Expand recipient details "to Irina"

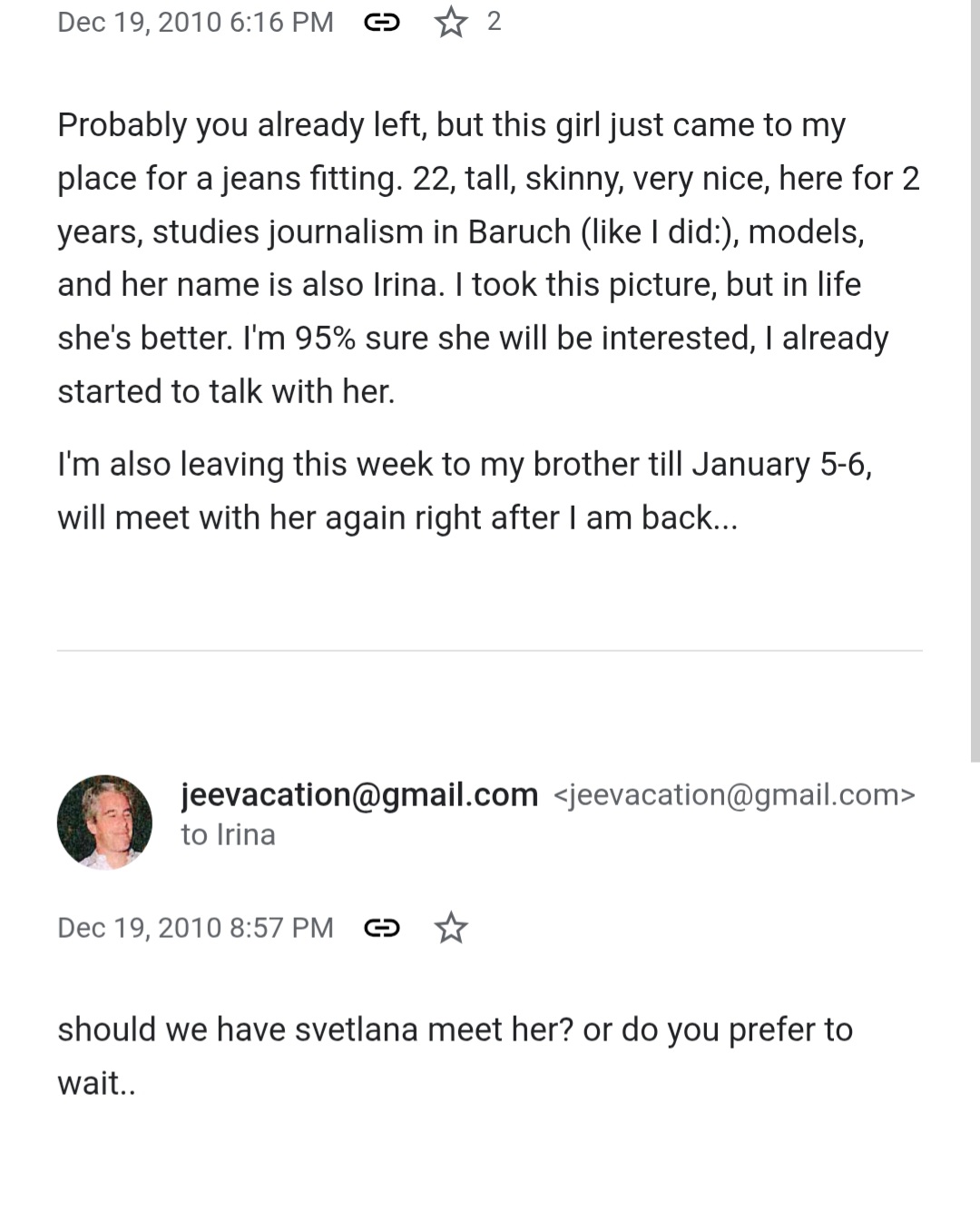pyautogui.click(x=228, y=834)
